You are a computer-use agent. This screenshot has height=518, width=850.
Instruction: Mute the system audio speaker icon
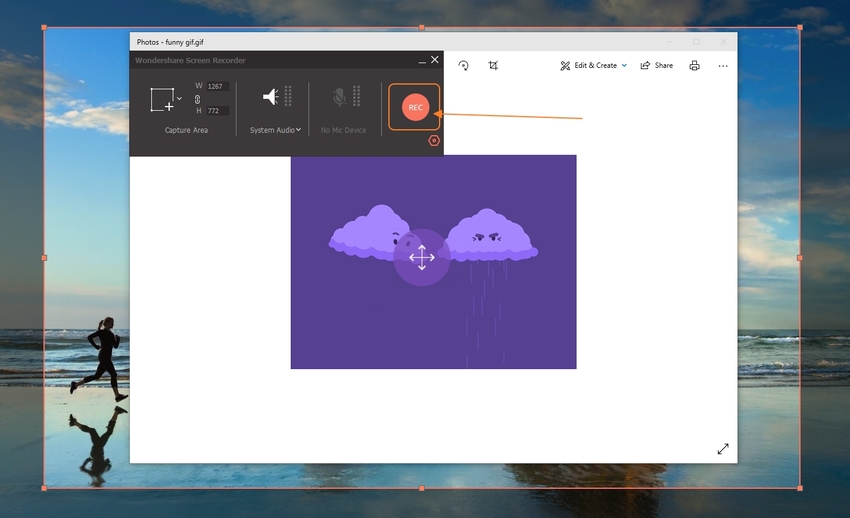tap(270, 96)
